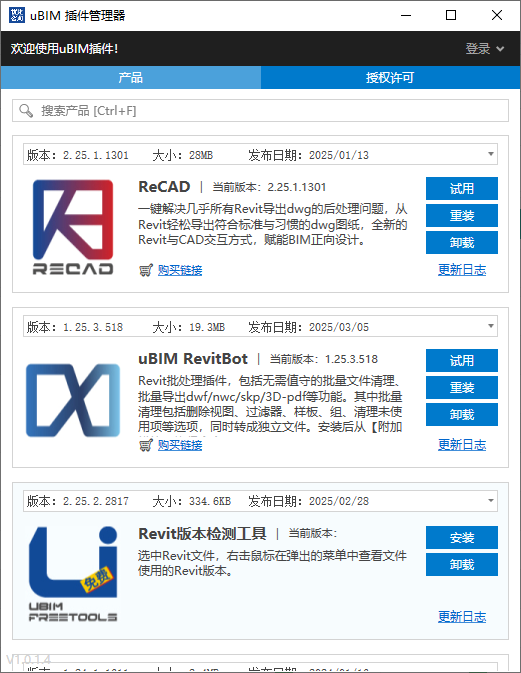Open the 登录 login dropdown
Image resolution: width=521 pixels, height=673 pixels.
tap(485, 49)
